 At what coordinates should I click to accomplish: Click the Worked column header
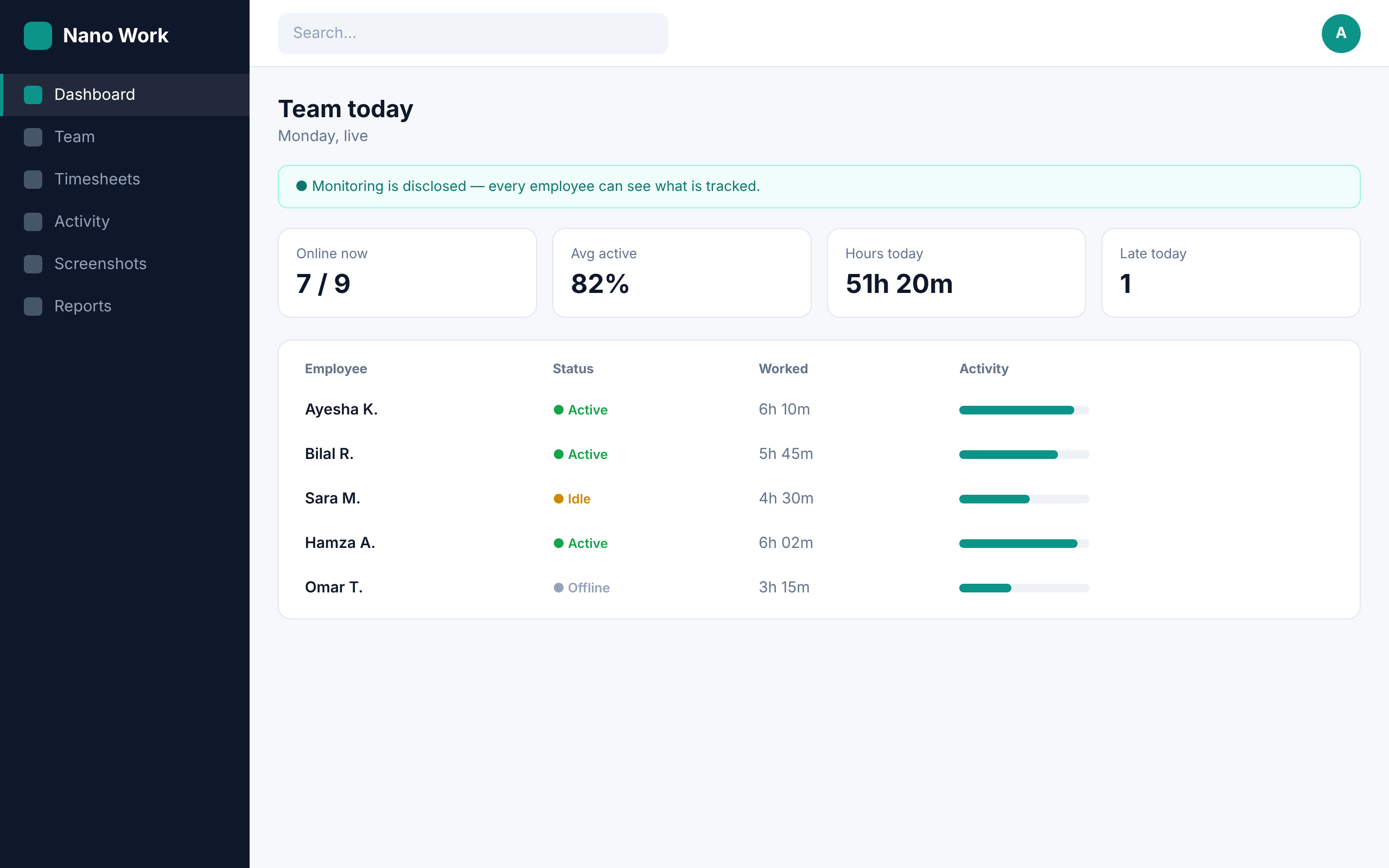pyautogui.click(x=783, y=369)
